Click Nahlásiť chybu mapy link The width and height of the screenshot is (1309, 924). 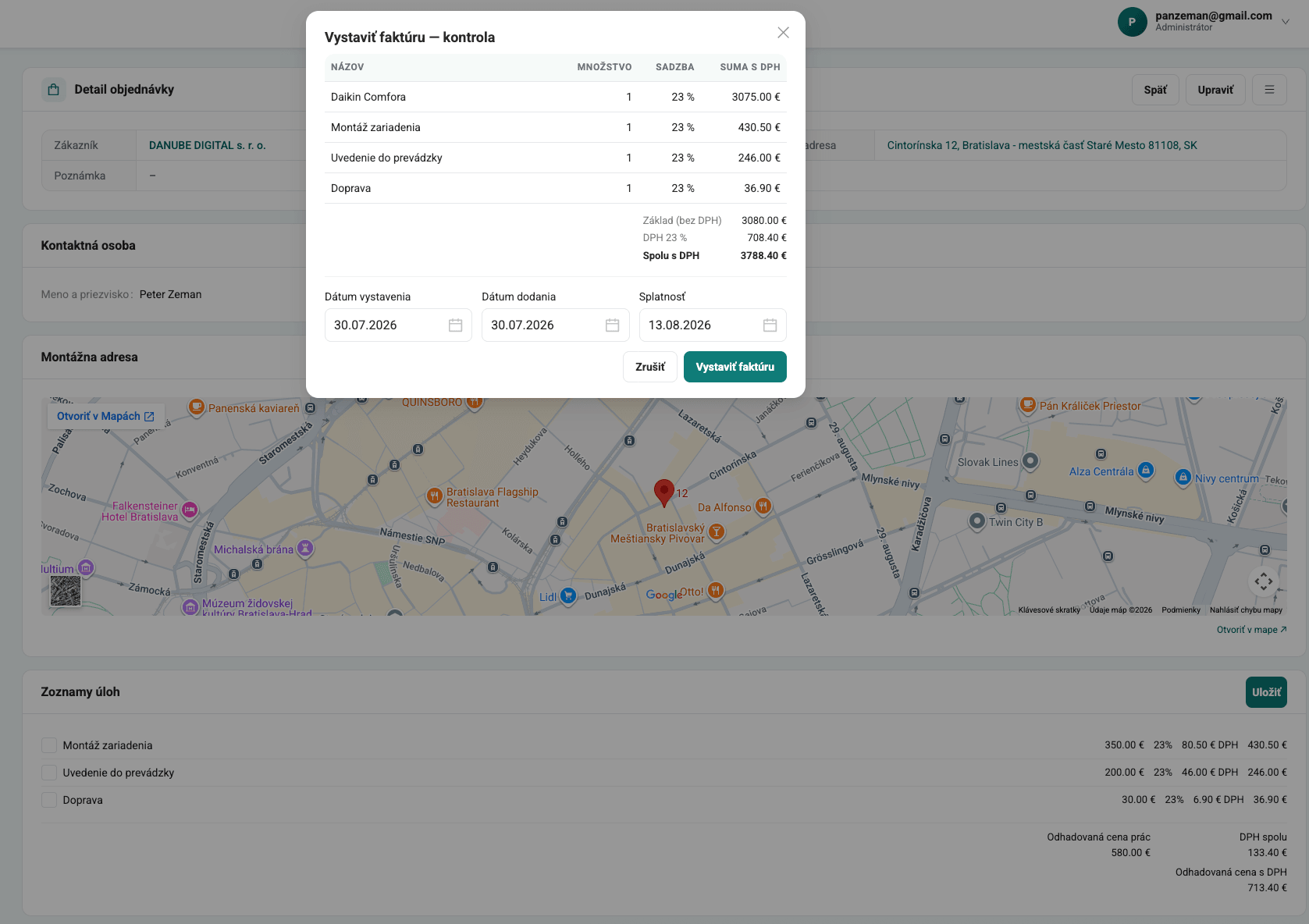1246,610
